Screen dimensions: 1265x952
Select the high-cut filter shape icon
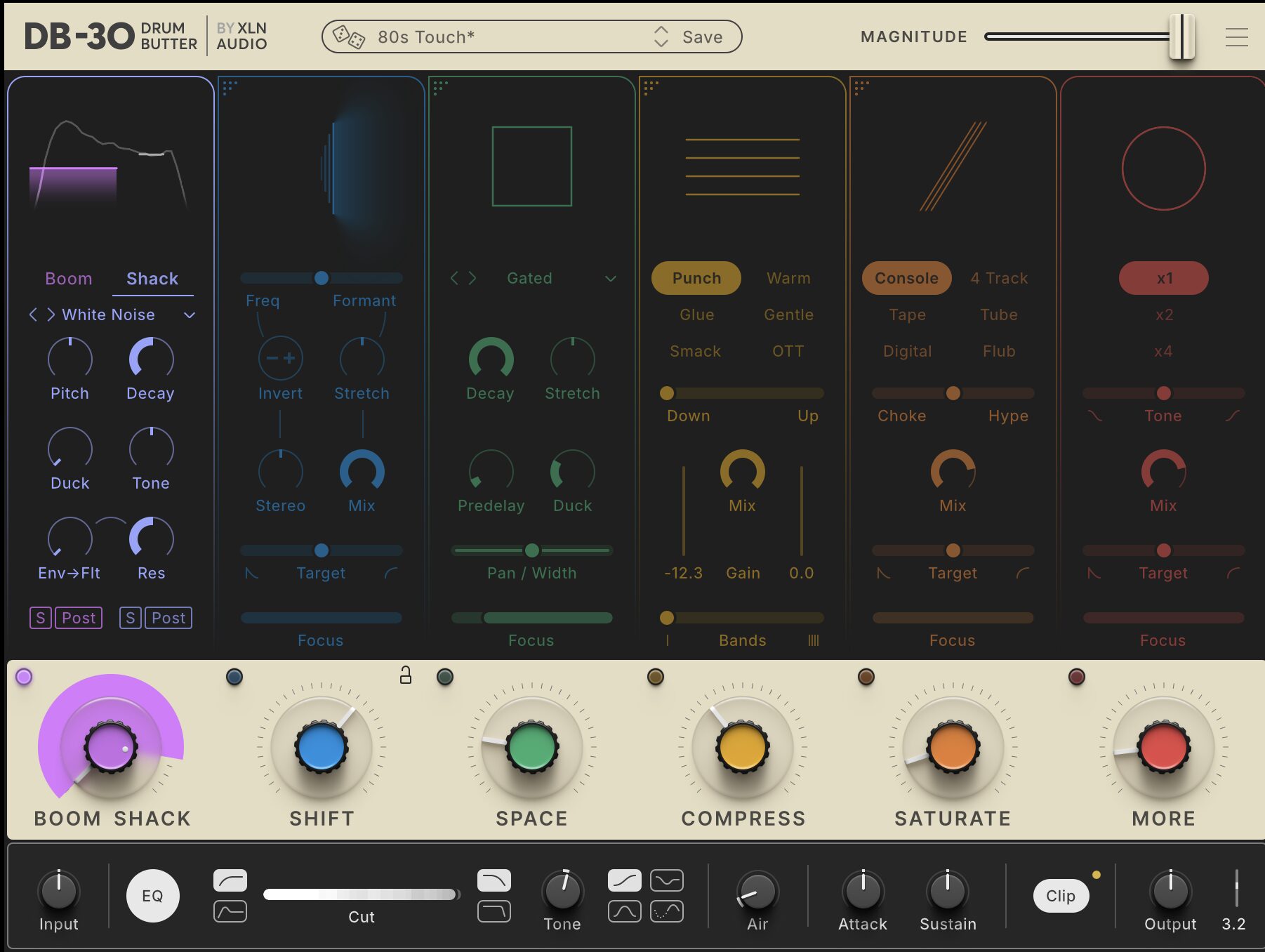coord(494,880)
